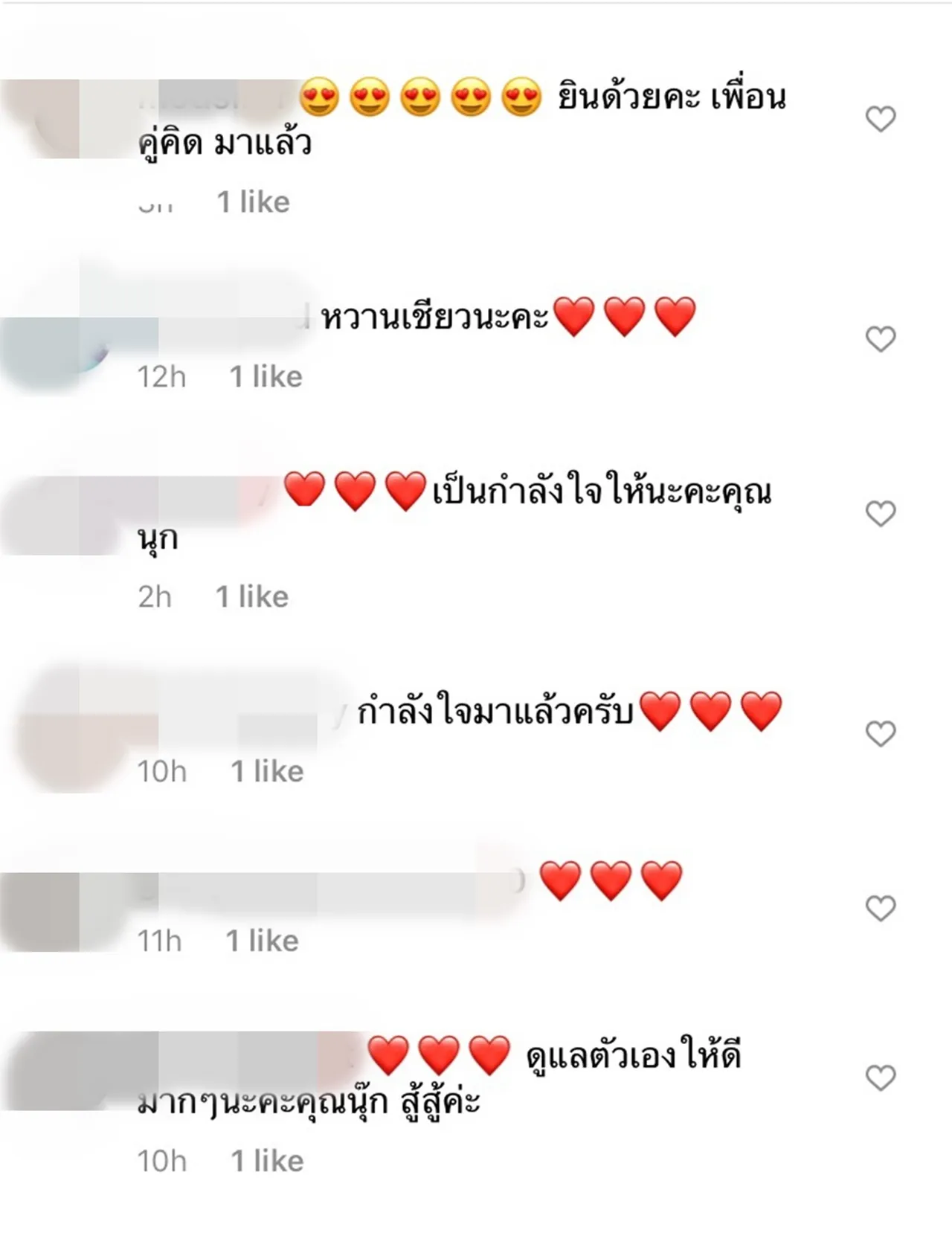Select the comment text 'มากๆนะคะคุณนุ๊ก สู้สู้ค่ะ'
The image size is (952, 1250).
(309, 1102)
